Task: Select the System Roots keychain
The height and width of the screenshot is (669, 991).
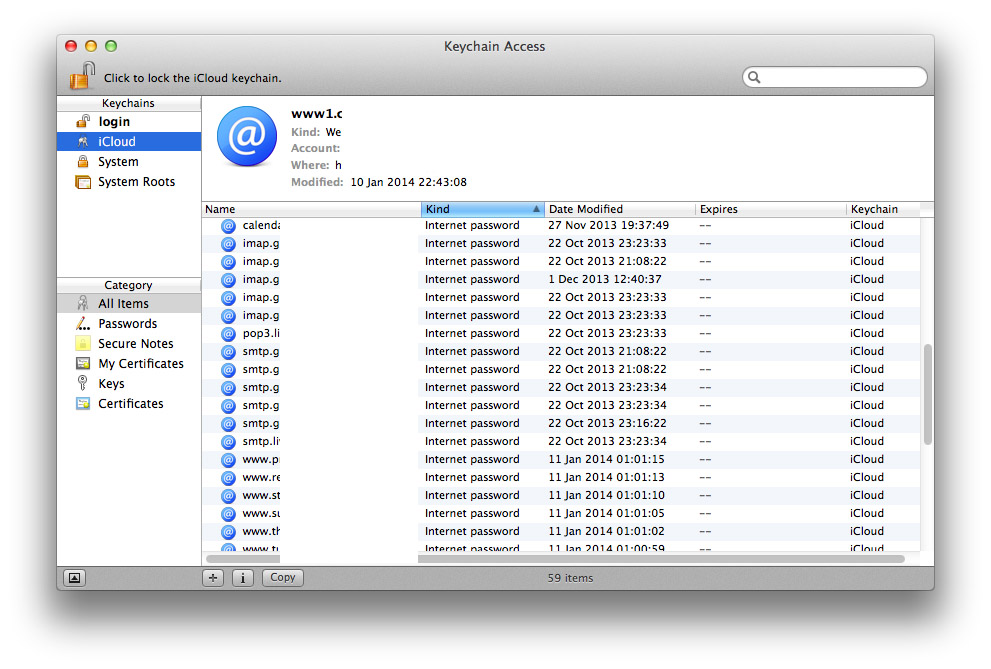Action: [129, 182]
